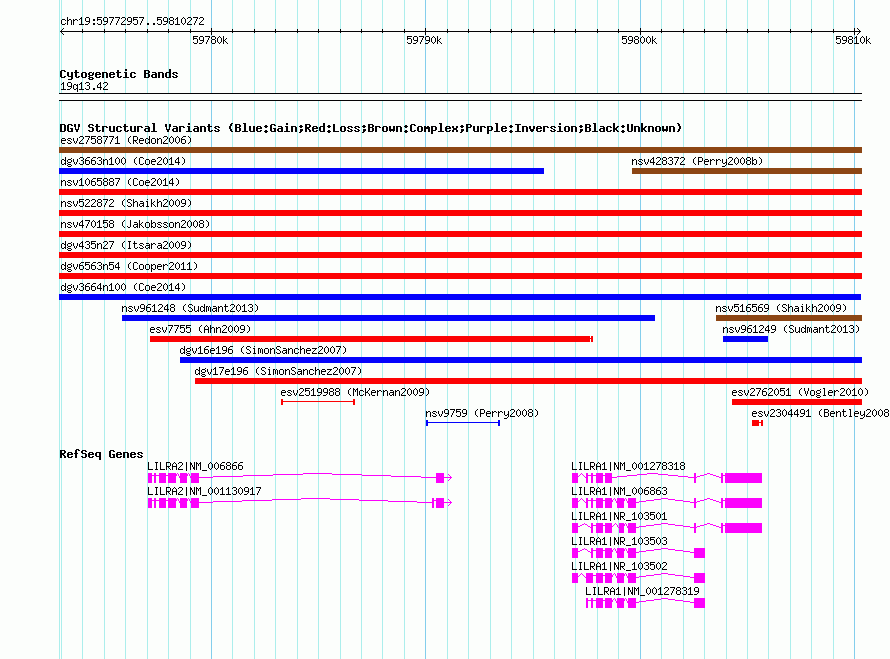Click the ruler's left arrow end

[x=62, y=31]
